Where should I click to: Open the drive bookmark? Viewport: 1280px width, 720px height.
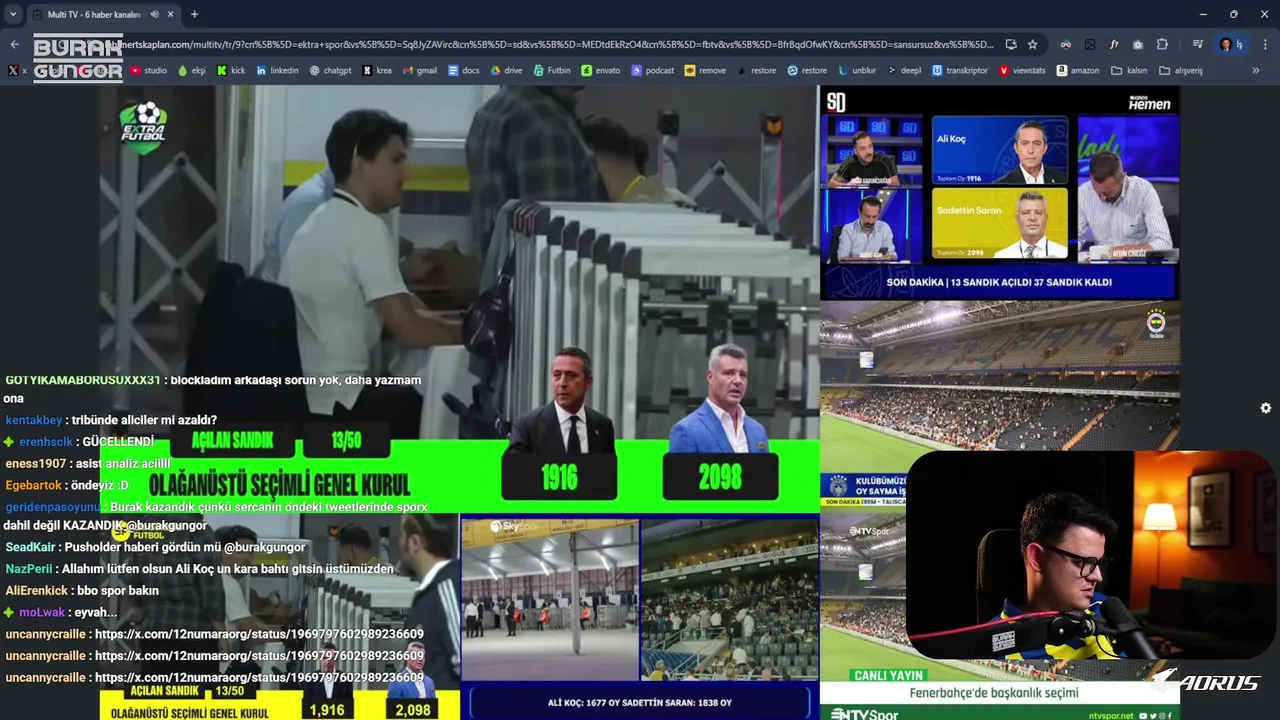(x=506, y=71)
